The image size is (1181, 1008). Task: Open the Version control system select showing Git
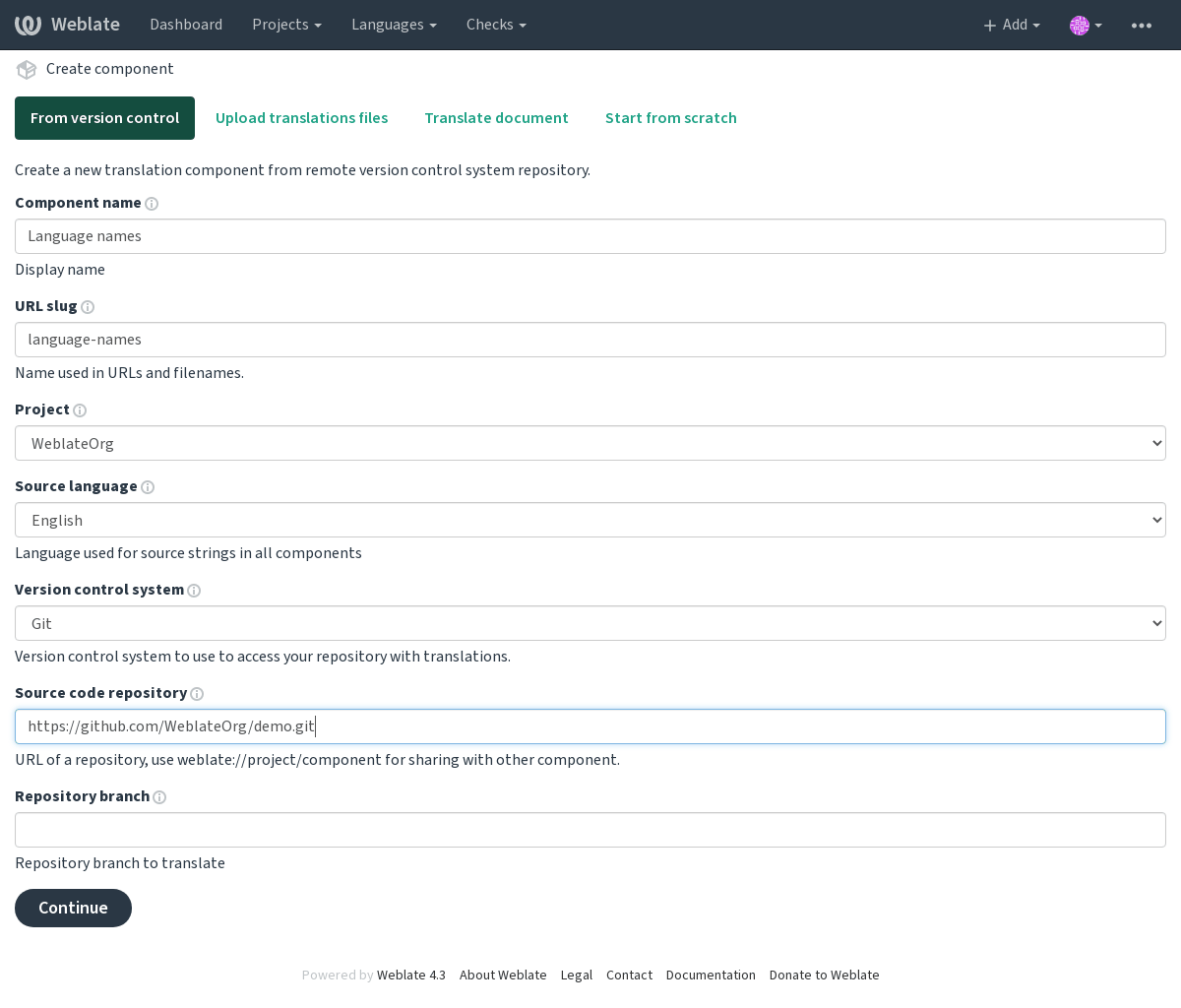pyautogui.click(x=590, y=623)
